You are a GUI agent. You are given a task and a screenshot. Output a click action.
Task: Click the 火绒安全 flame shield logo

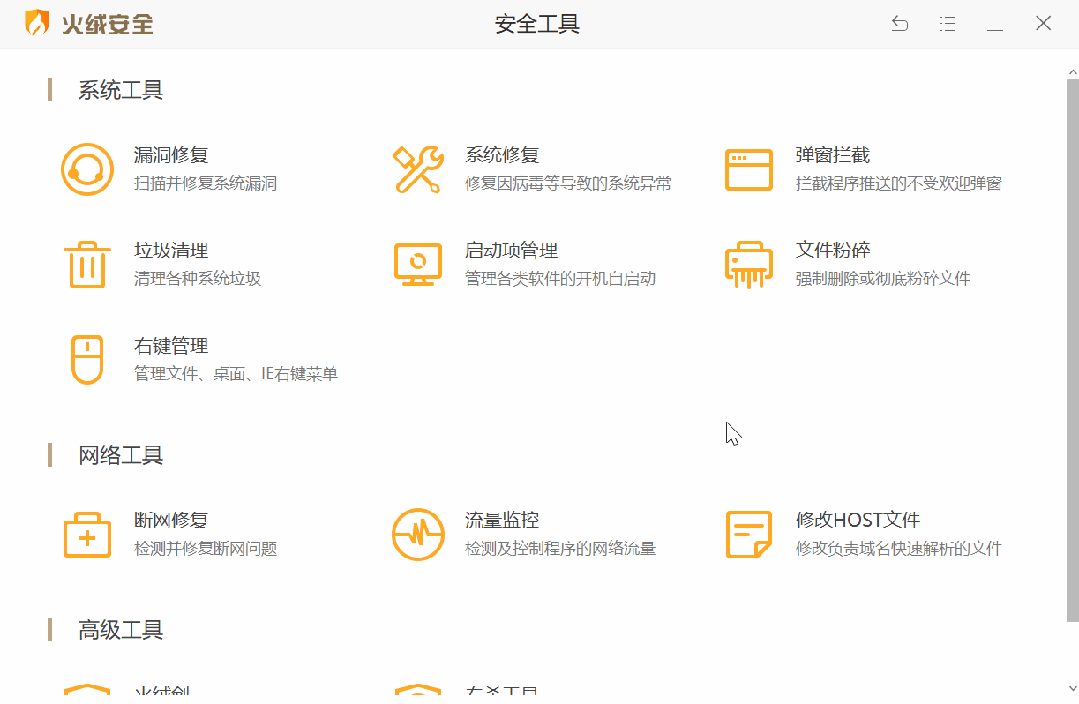[x=37, y=23]
